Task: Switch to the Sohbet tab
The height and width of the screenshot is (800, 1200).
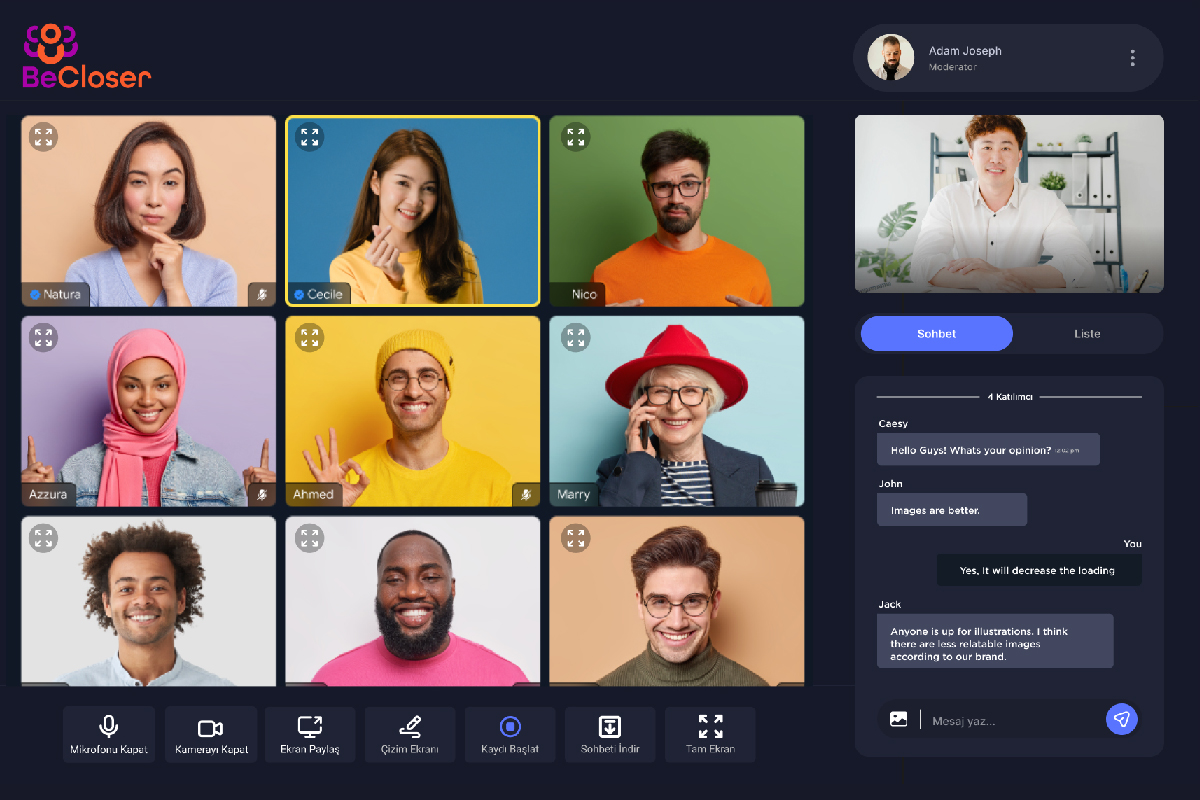Action: (936, 334)
